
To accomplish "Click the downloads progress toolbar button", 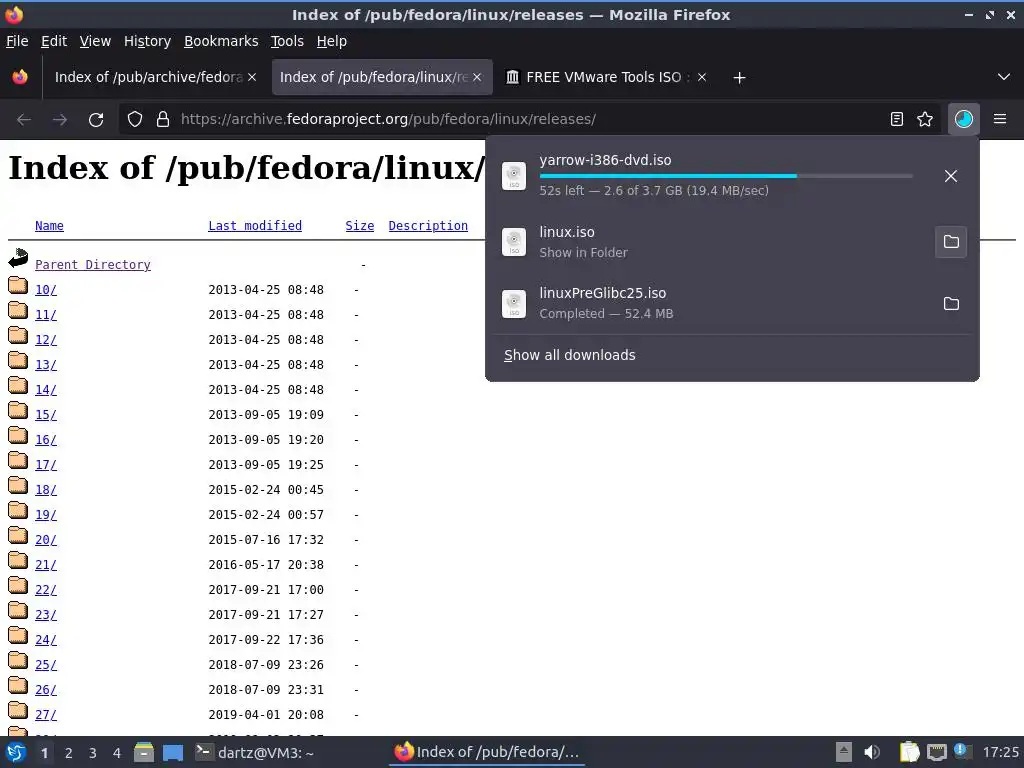I will coord(963,119).
